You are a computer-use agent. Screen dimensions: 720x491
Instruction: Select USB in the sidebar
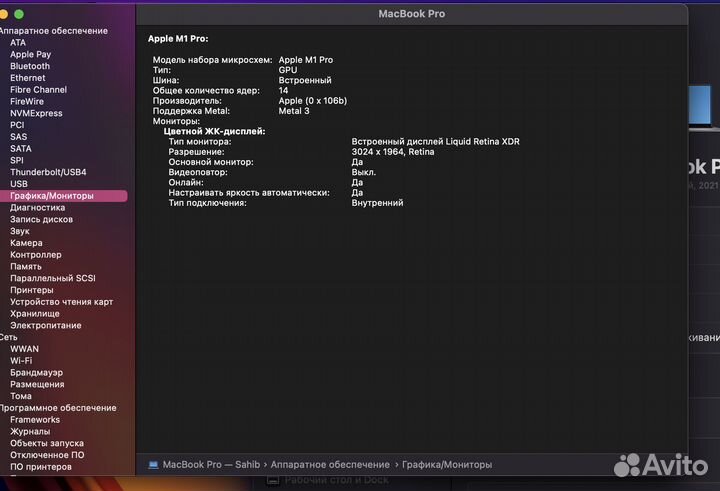click(19, 184)
